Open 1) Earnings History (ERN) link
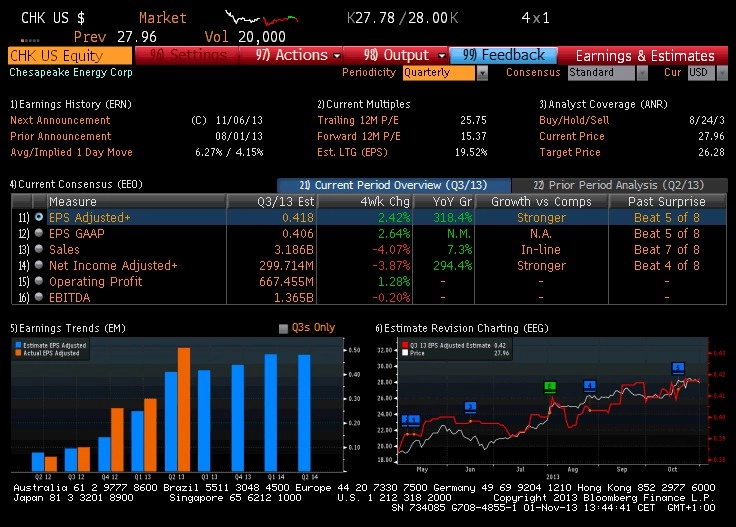 pos(71,104)
